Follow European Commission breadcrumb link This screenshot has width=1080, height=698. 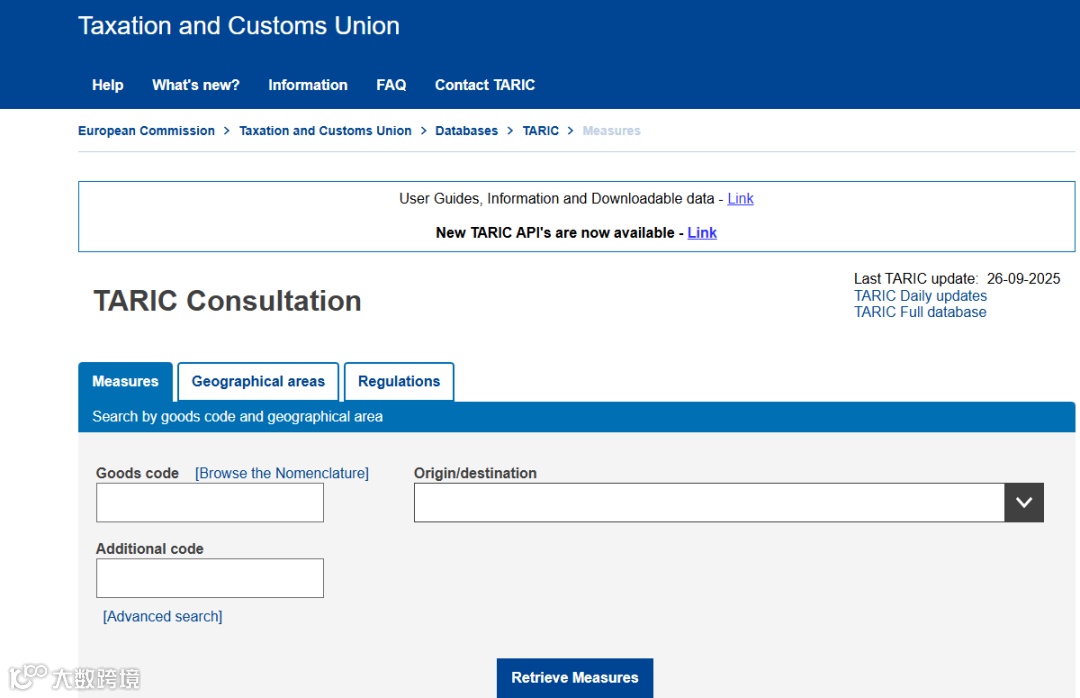(x=146, y=131)
